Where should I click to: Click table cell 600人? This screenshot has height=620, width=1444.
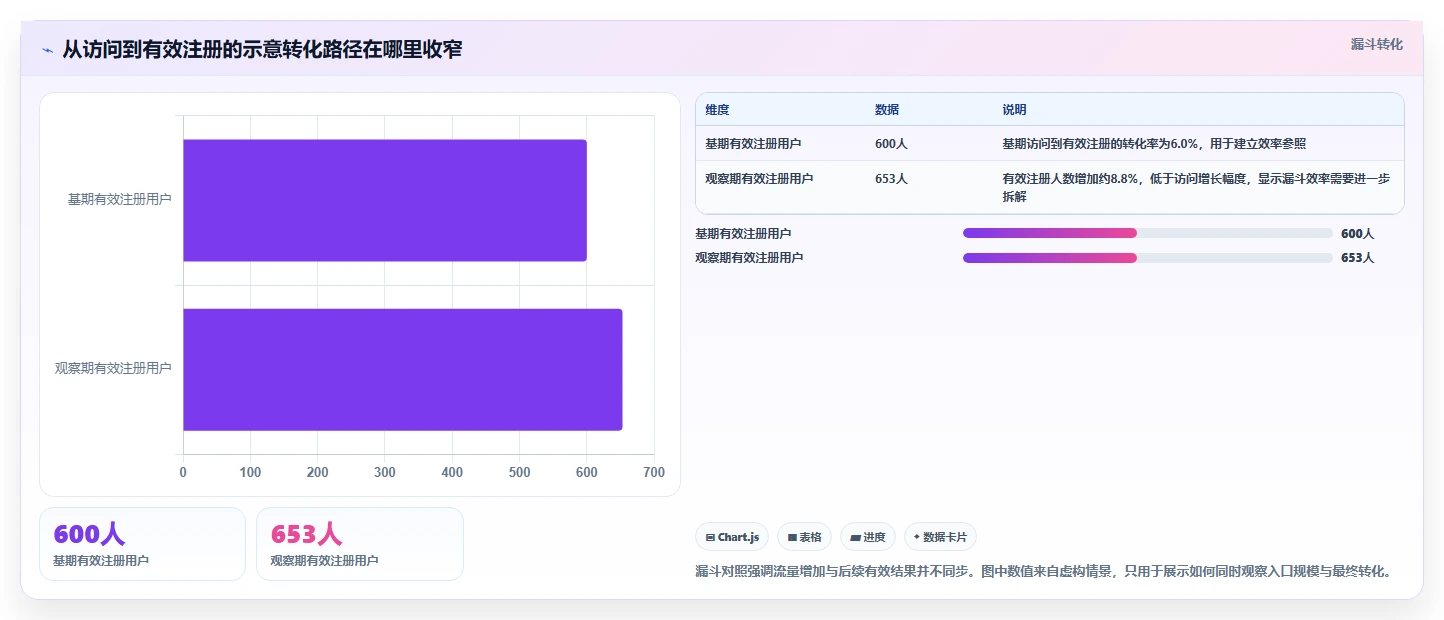click(891, 144)
